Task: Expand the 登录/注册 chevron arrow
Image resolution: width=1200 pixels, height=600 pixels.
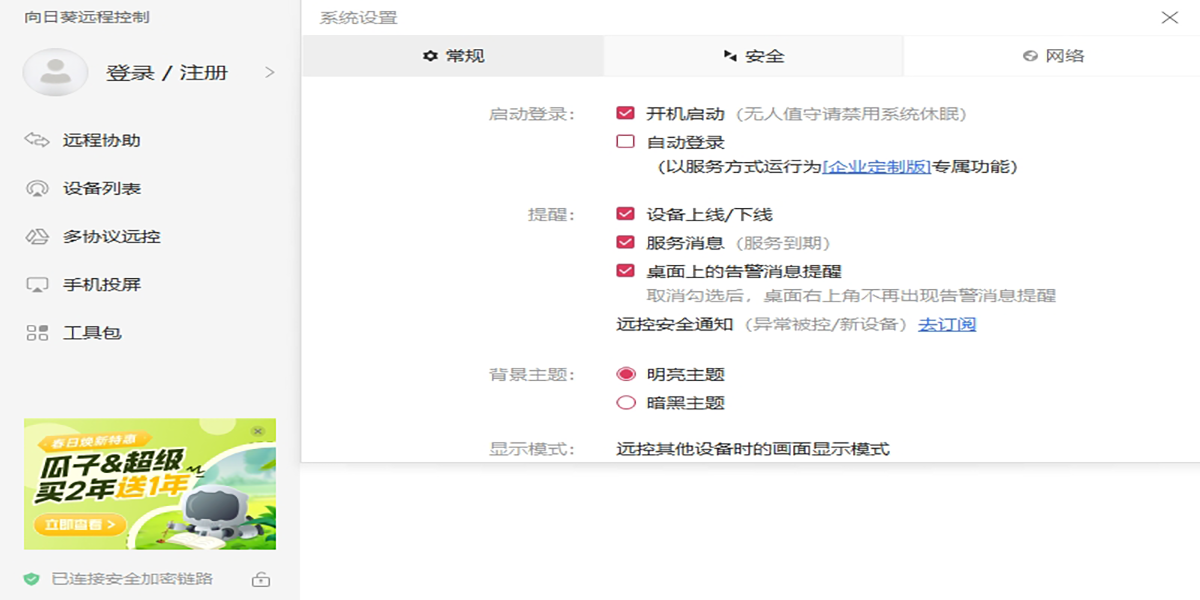Action: pyautogui.click(x=269, y=72)
